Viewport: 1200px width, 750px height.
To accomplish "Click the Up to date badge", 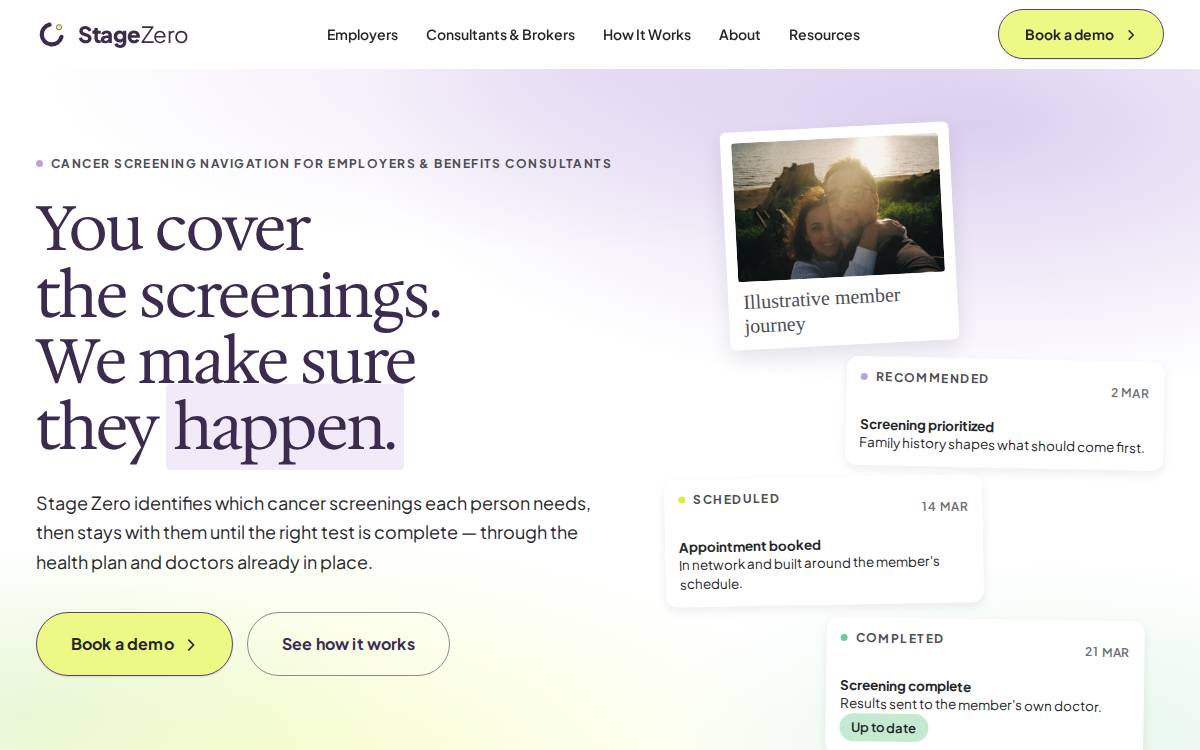I will pos(884,728).
